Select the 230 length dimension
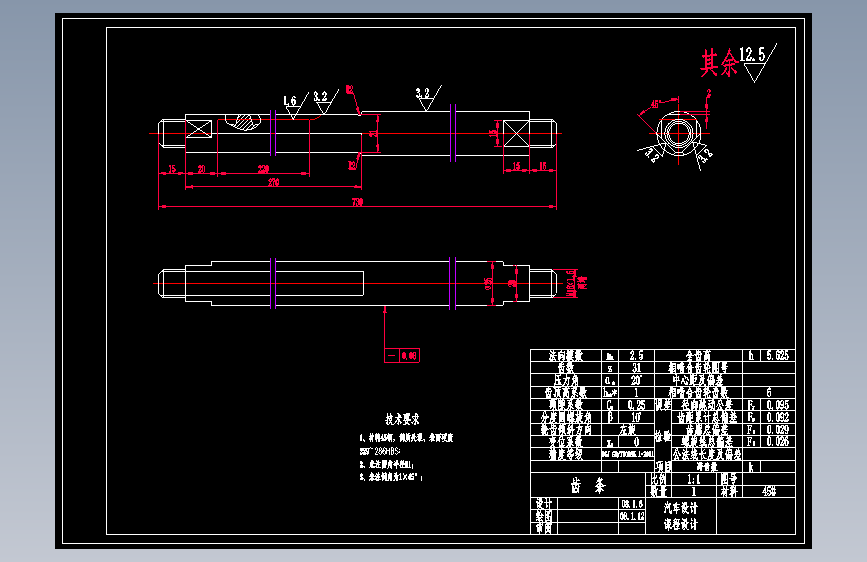 [x=263, y=169]
